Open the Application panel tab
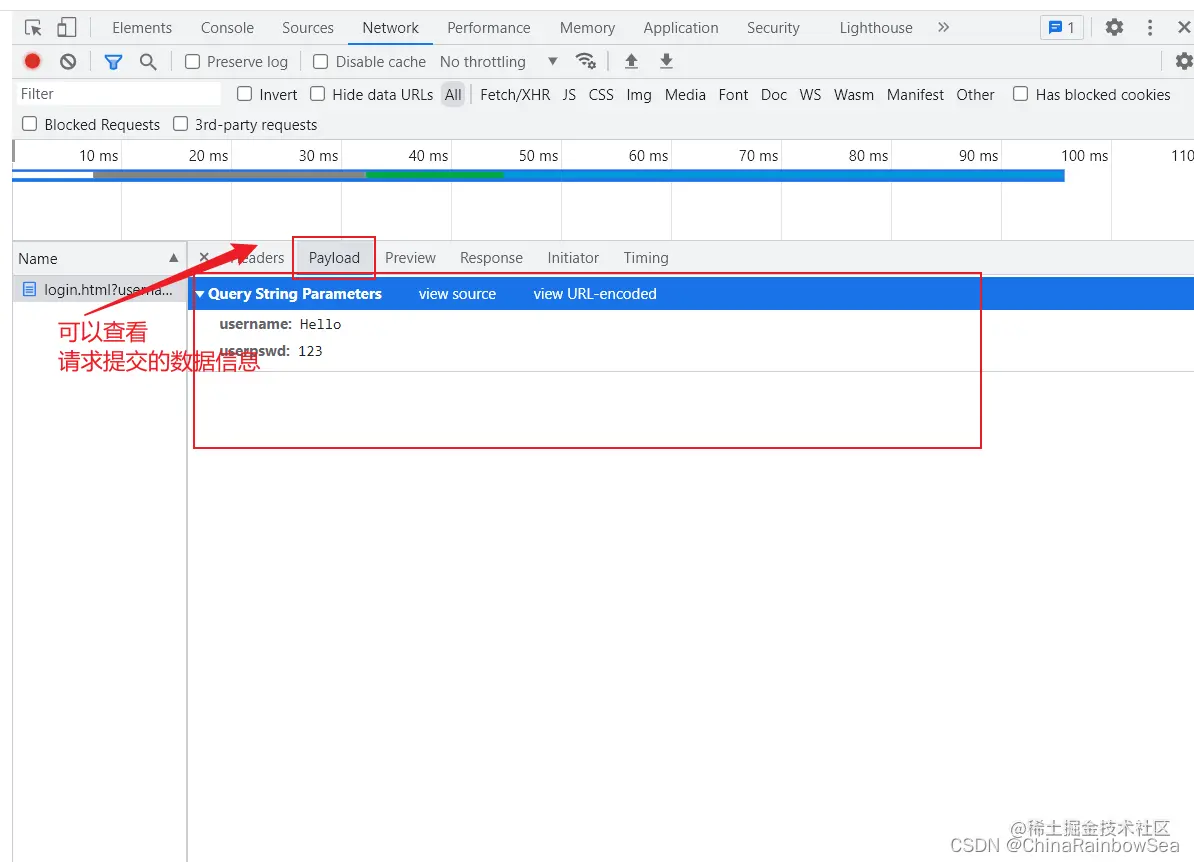Image resolution: width=1194 pixels, height=862 pixels. 681,28
